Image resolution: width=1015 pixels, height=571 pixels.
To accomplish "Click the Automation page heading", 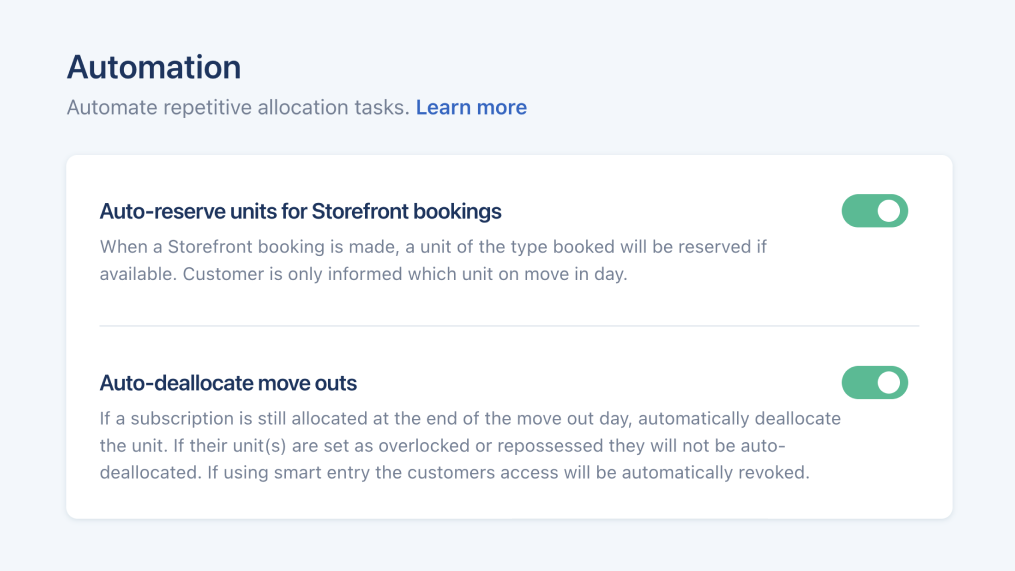I will [x=154, y=67].
